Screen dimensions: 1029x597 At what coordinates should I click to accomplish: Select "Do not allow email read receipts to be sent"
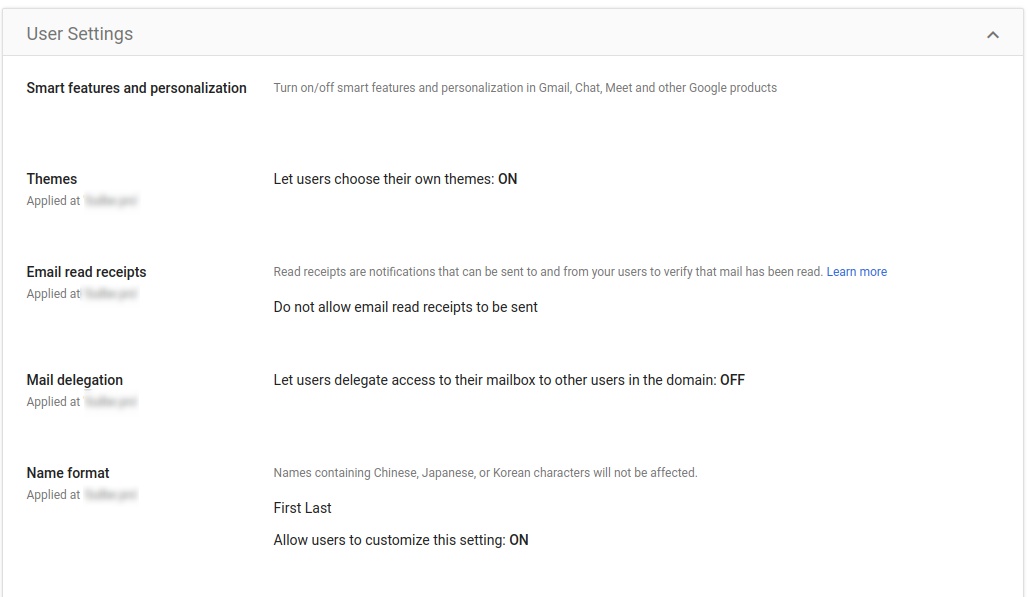404,306
